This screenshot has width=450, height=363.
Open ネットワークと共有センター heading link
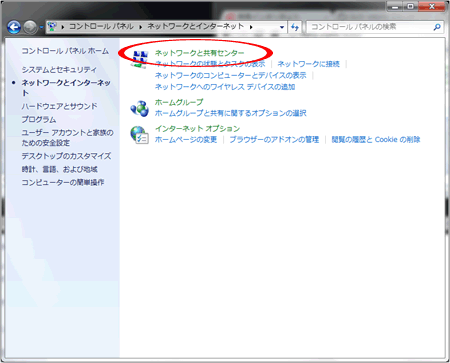point(199,53)
